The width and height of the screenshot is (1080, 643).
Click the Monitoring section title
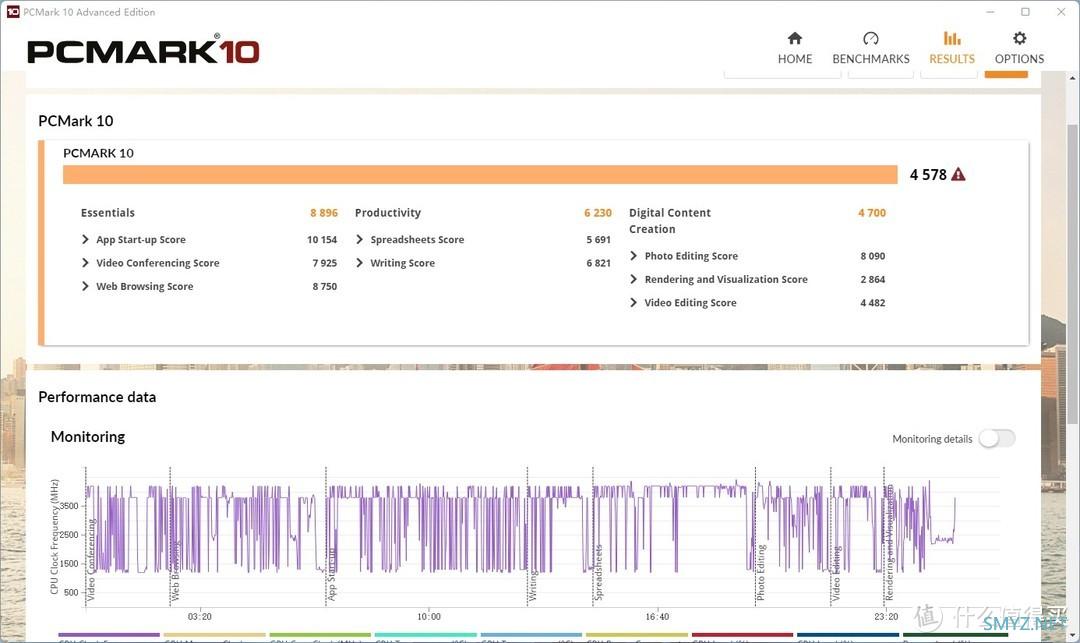(88, 437)
